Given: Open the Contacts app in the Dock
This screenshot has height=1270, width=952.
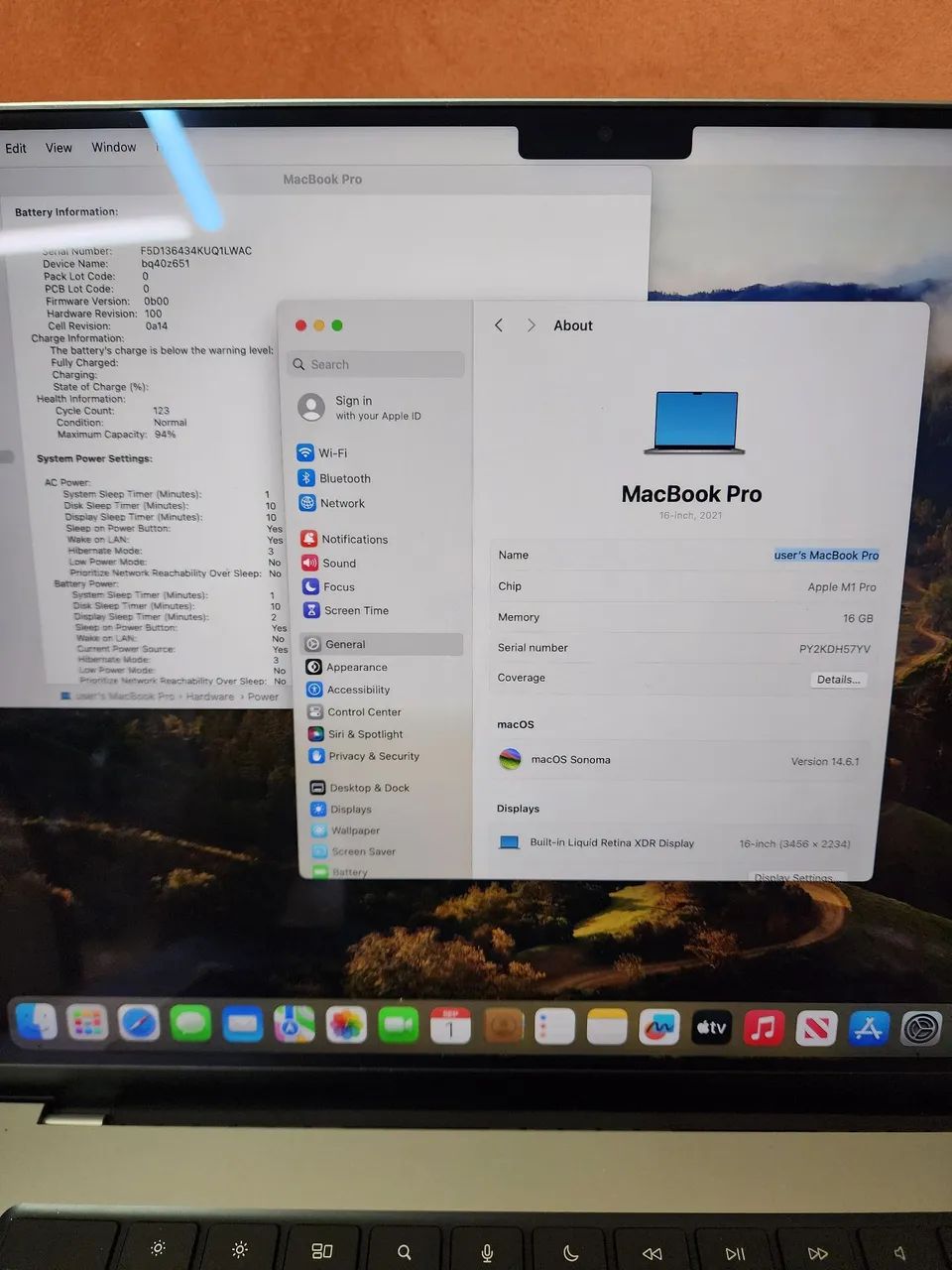Looking at the screenshot, I should tap(503, 1026).
